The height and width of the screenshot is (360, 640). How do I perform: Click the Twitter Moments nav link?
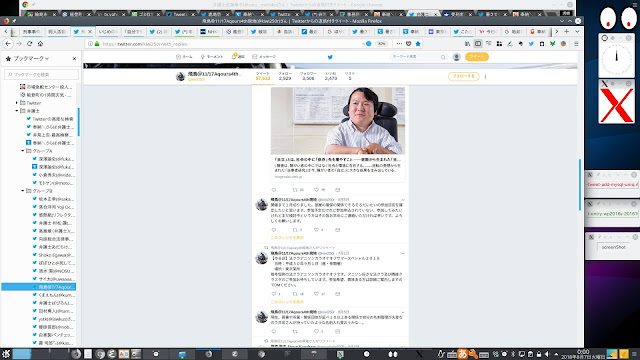212,57
